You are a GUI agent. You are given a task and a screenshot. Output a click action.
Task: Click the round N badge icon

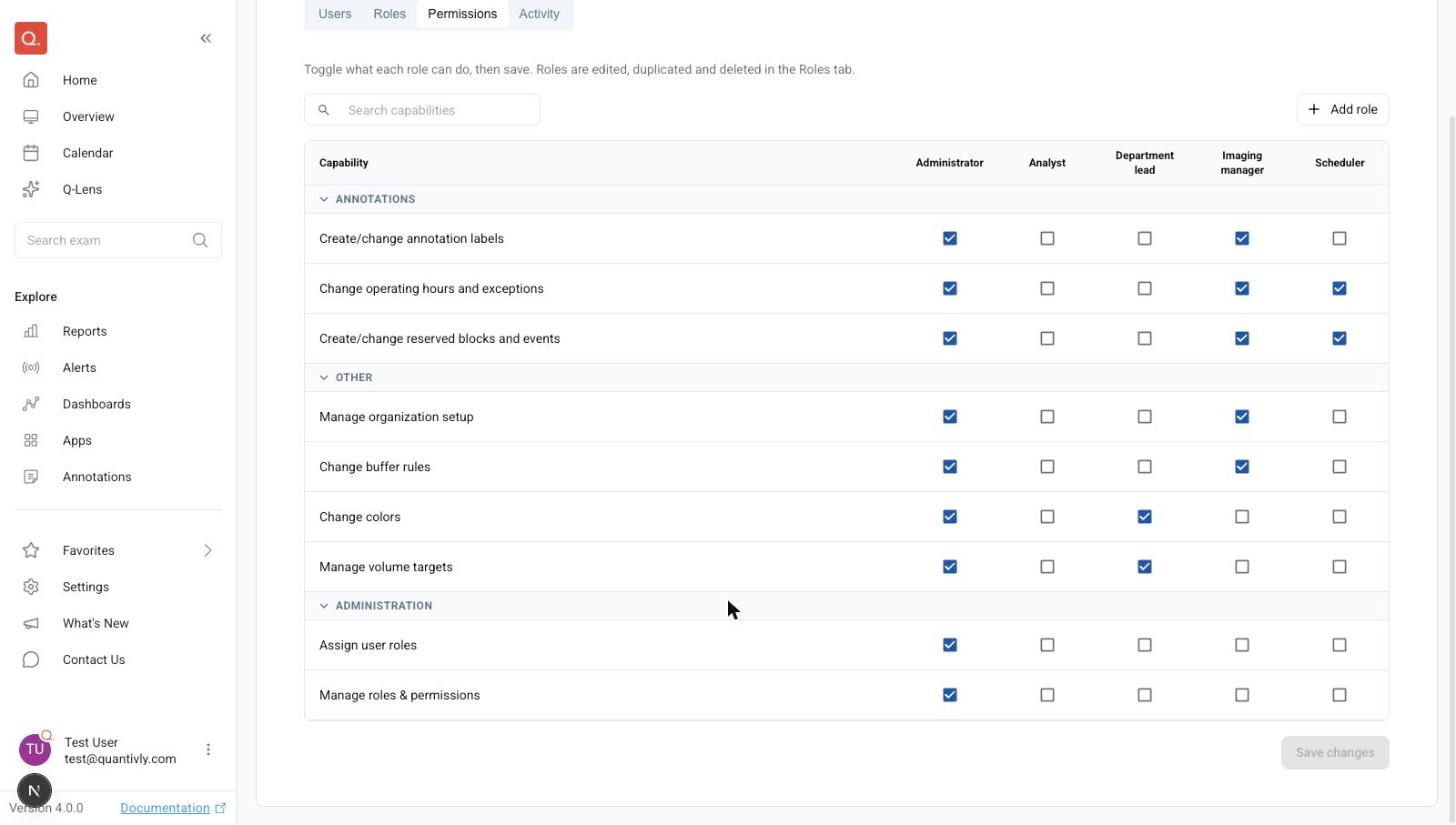(x=34, y=791)
